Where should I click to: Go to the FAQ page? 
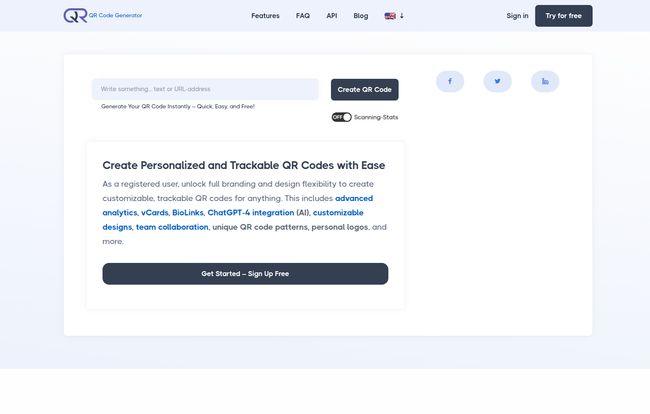point(303,16)
